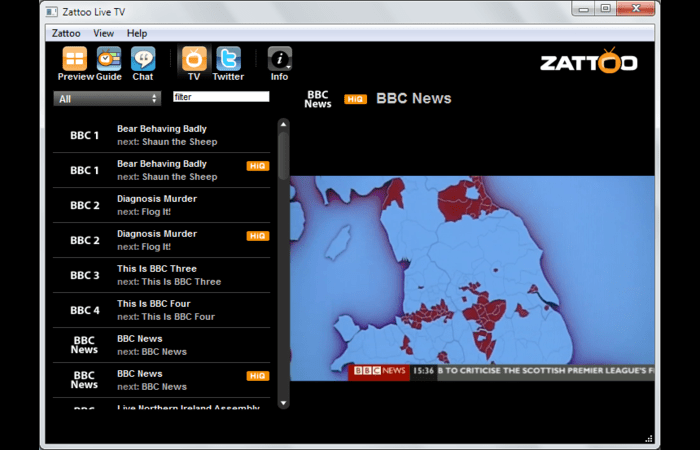Image resolution: width=700 pixels, height=450 pixels.
Task: Click the channel list scrollbar thumb
Action: coord(283,156)
